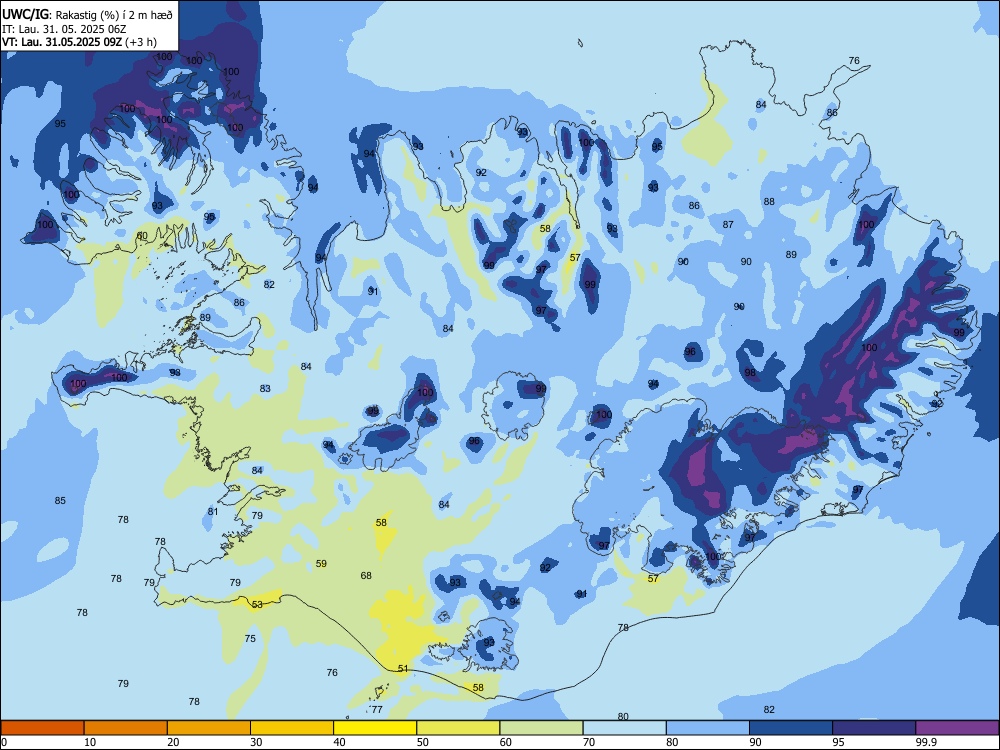Select the 90–95 dark blue legend swatch
The height and width of the screenshot is (750, 1000).
pyautogui.click(x=791, y=728)
